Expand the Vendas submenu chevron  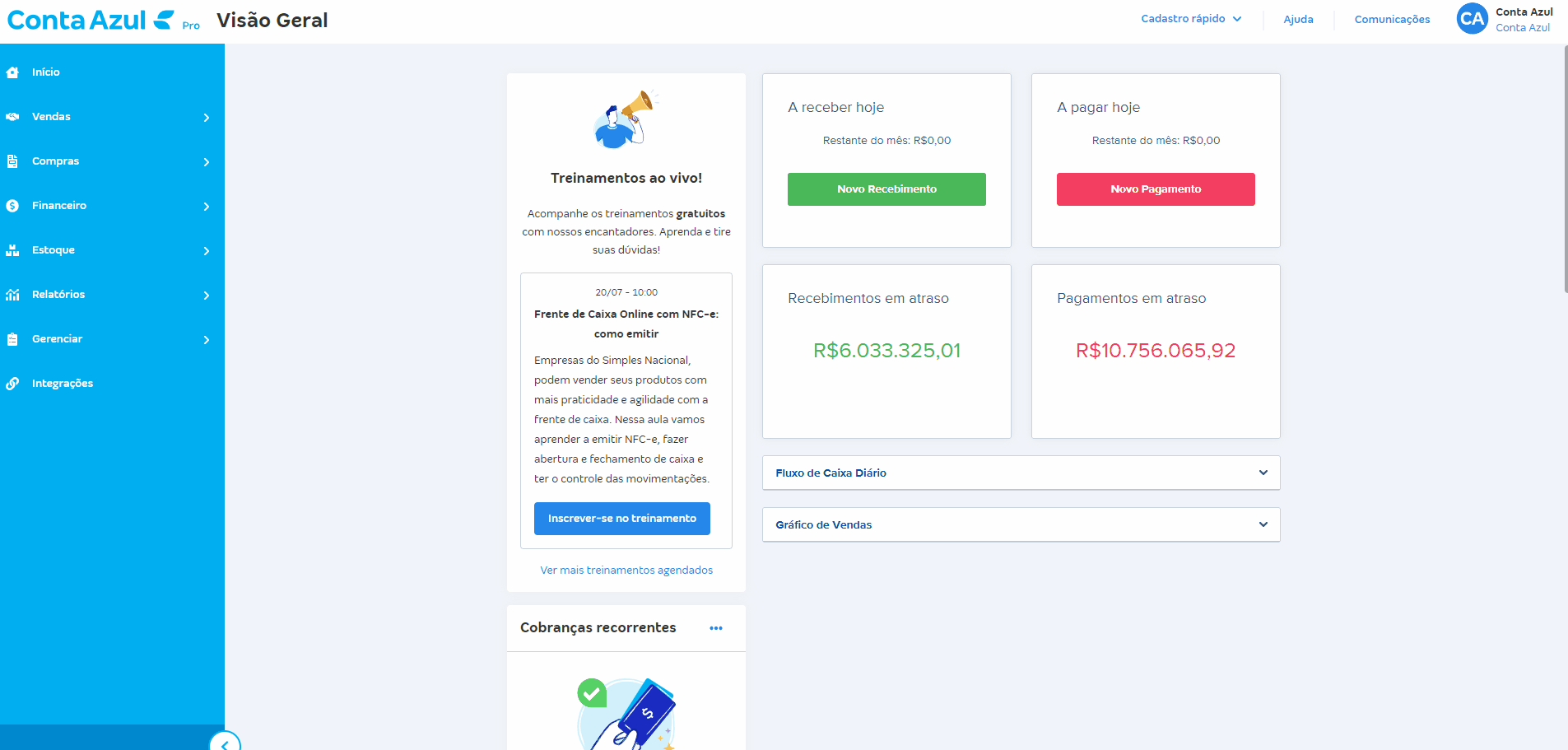pos(207,118)
